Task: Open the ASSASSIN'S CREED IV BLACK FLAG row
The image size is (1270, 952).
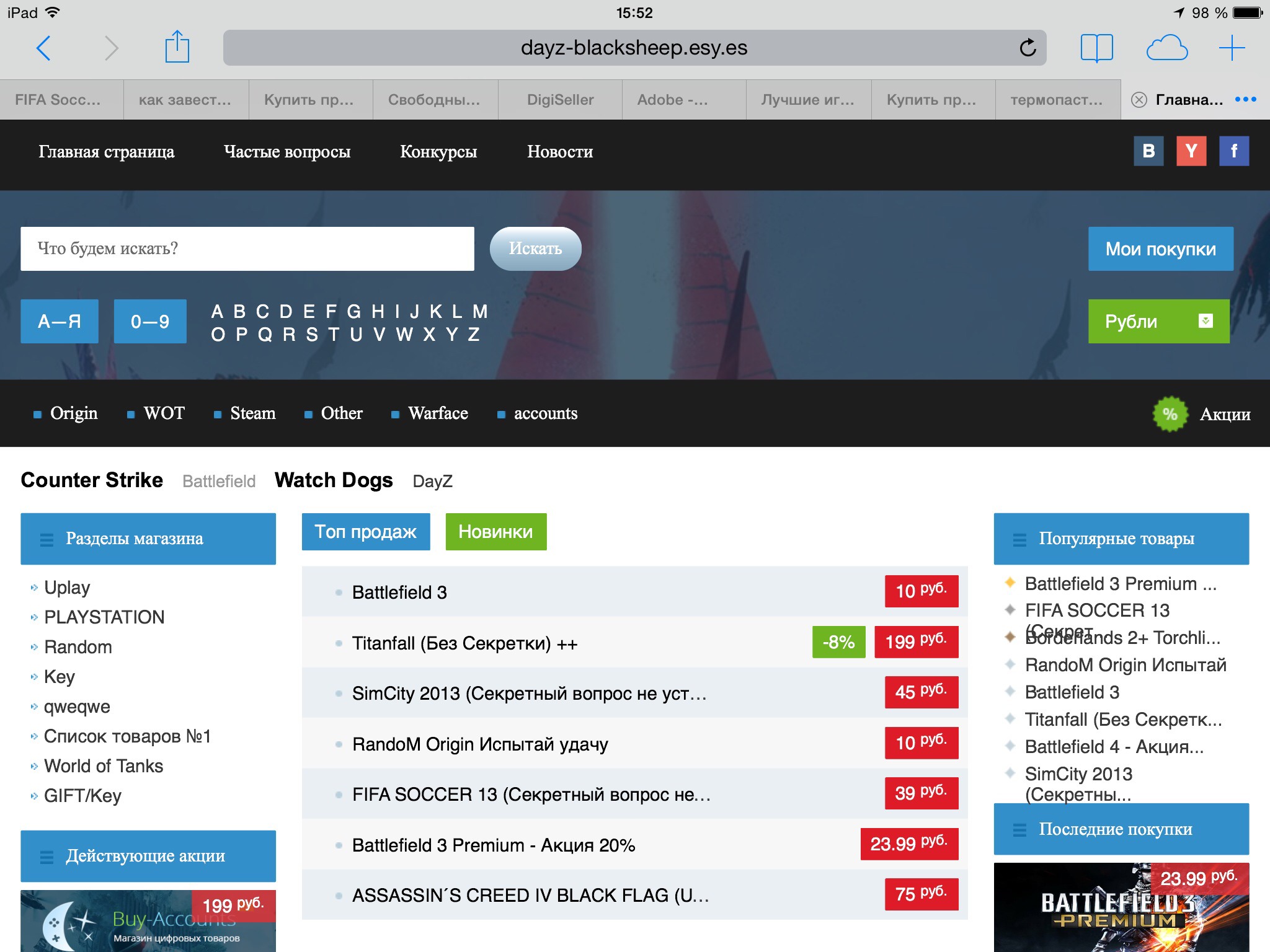Action: [x=634, y=895]
